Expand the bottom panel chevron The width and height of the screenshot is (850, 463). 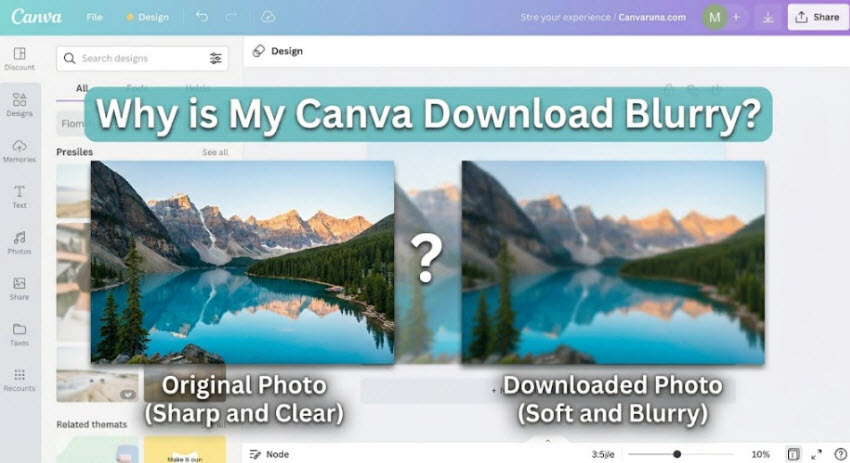point(548,441)
